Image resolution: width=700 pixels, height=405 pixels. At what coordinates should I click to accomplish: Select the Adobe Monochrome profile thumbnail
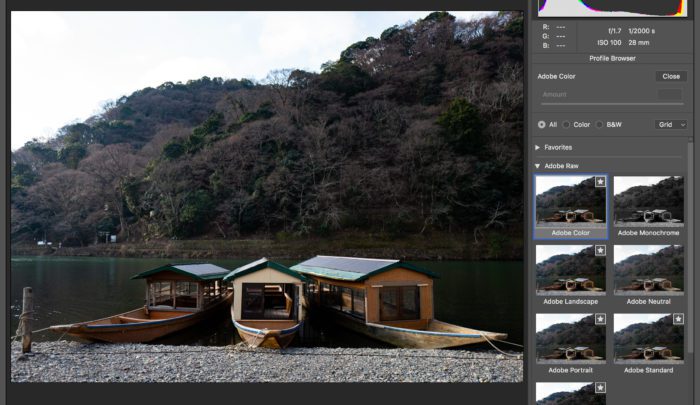click(x=648, y=200)
